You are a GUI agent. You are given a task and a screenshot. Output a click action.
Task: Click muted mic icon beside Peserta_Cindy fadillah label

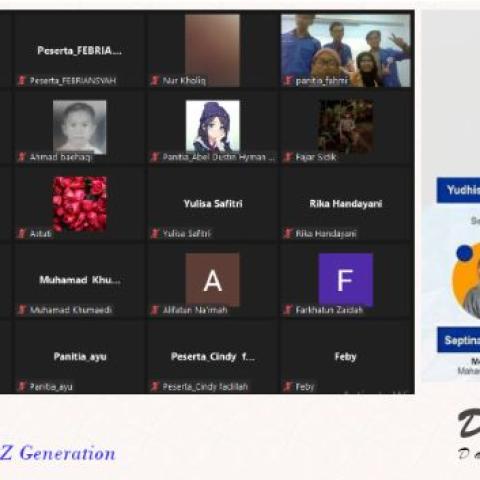pyautogui.click(x=155, y=386)
